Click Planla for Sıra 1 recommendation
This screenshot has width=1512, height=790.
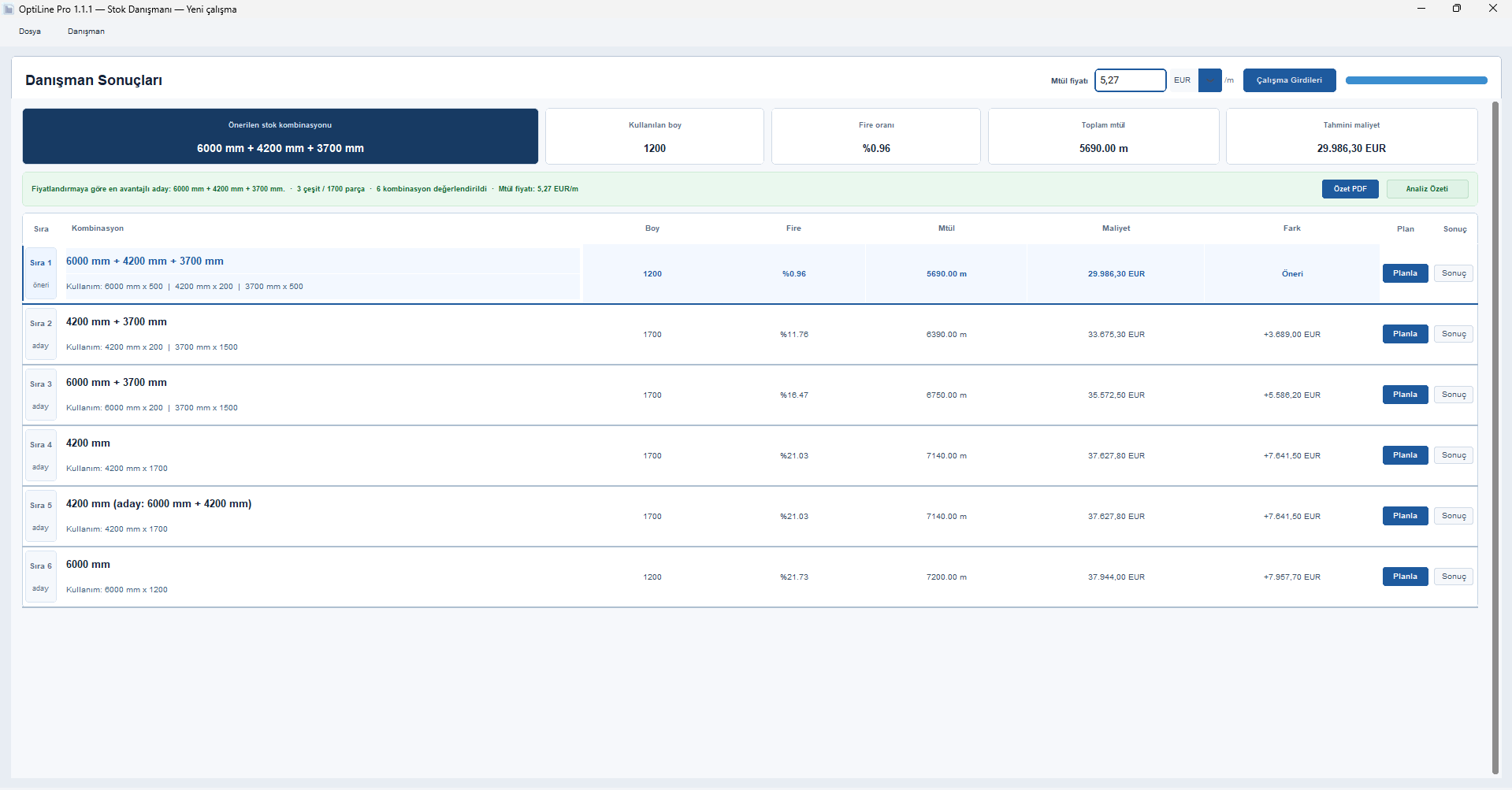[1405, 273]
